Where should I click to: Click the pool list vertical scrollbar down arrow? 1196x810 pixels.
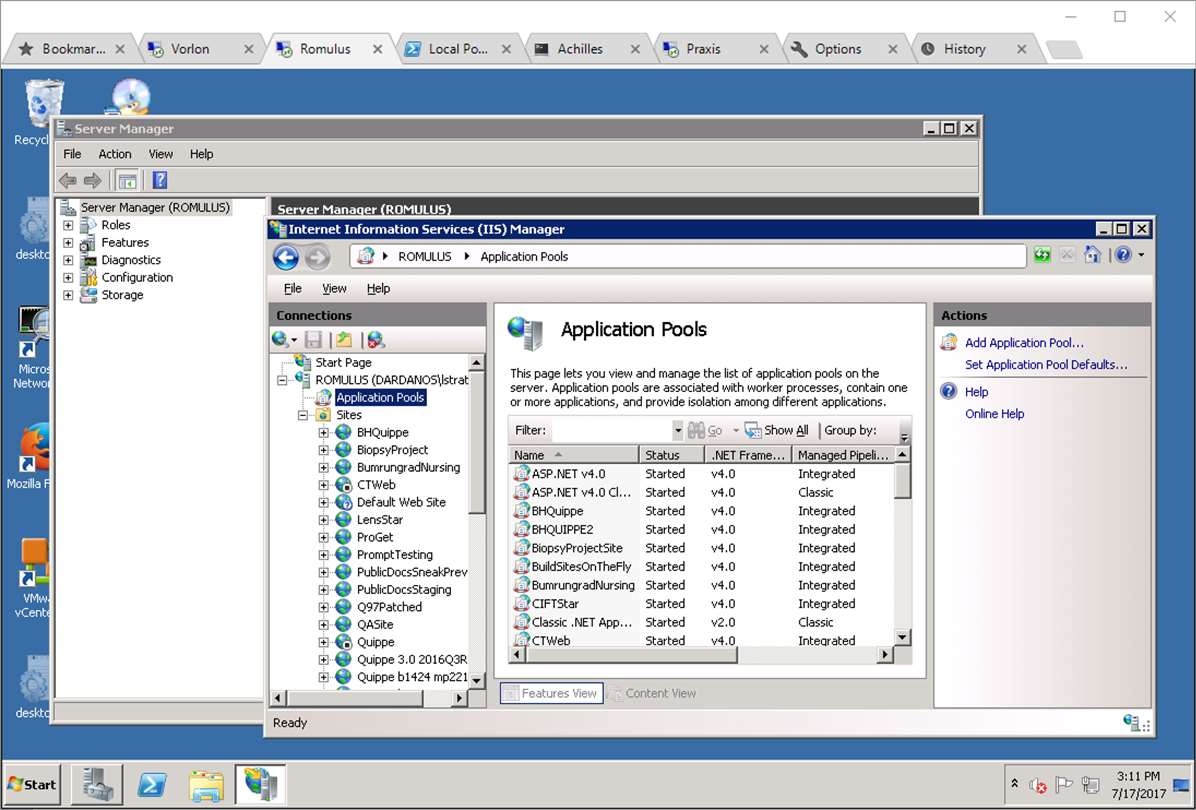coord(902,637)
